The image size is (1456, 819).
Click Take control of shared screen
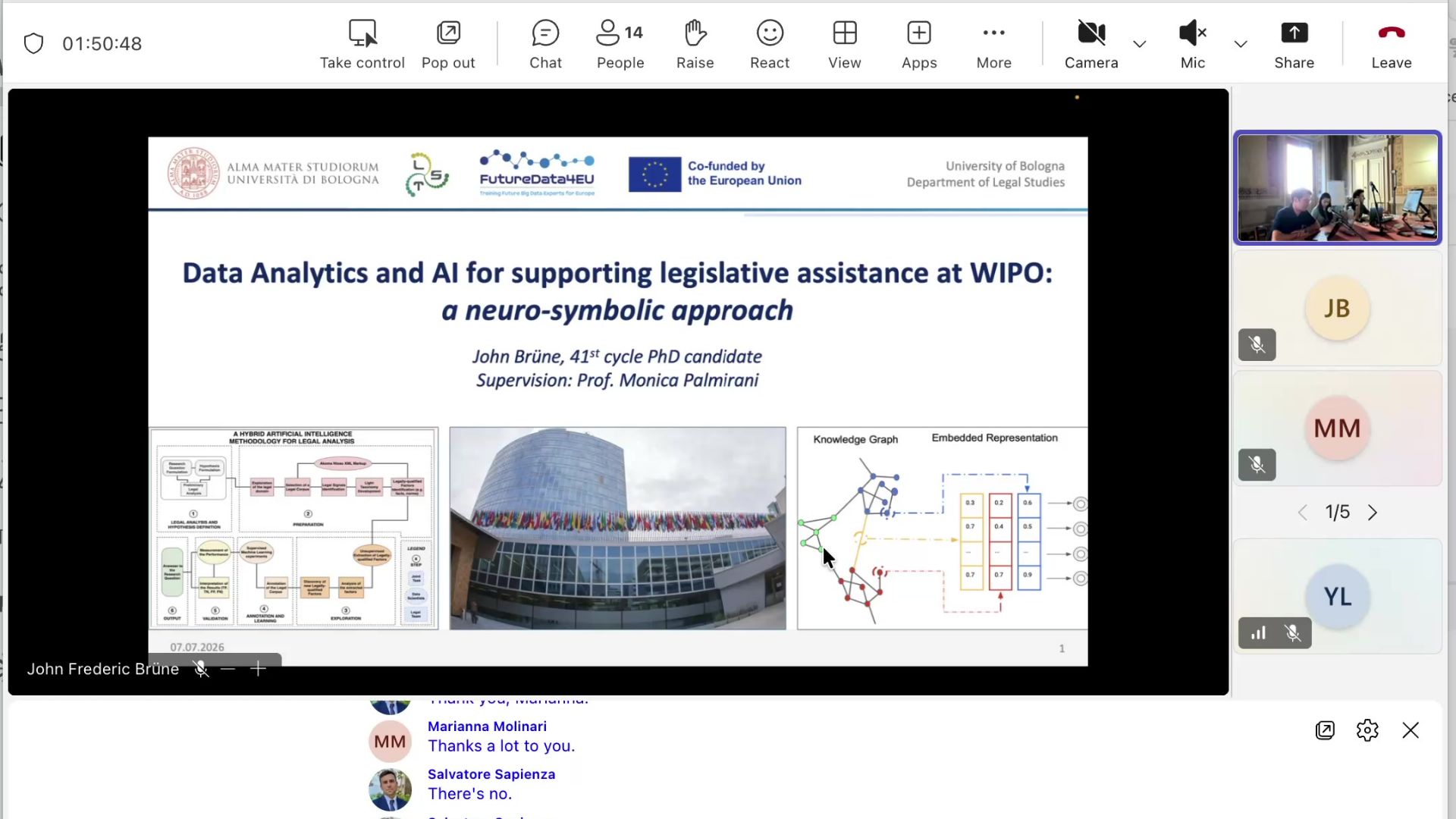click(x=362, y=44)
